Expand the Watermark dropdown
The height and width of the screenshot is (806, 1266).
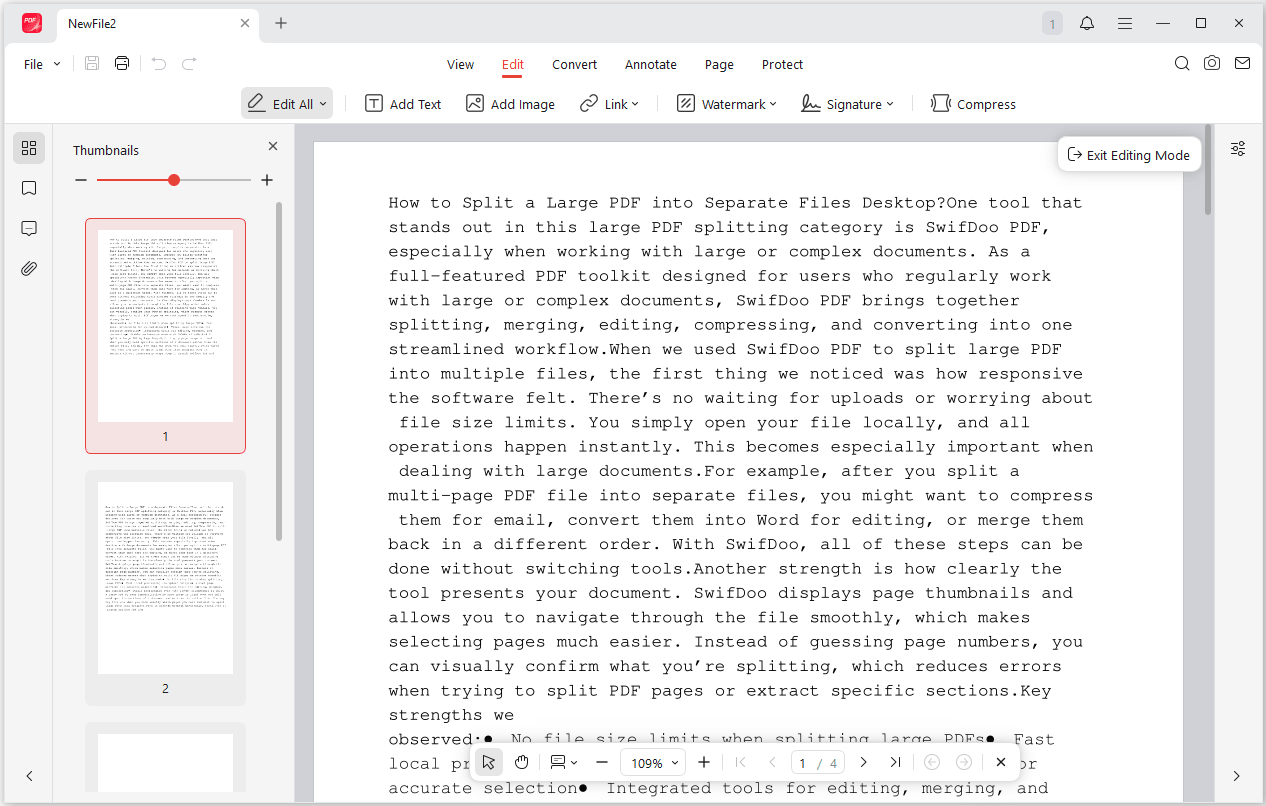tap(773, 104)
